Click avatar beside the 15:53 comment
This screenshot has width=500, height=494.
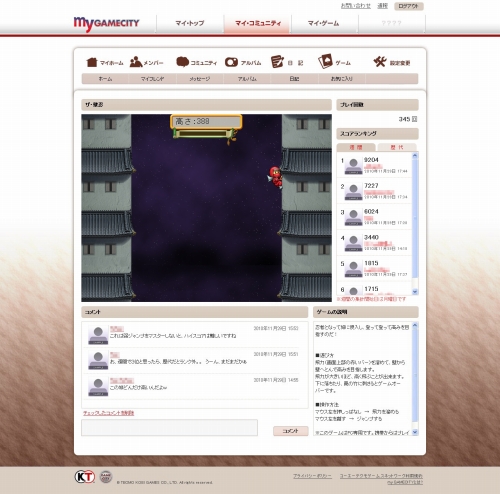[98, 335]
